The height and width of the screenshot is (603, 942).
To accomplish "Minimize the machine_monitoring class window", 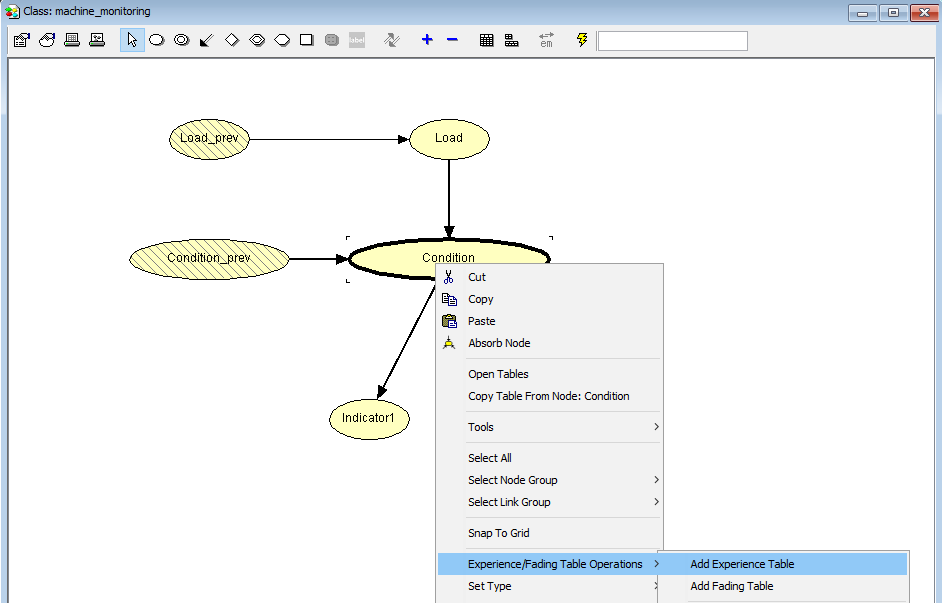I will coord(863,13).
